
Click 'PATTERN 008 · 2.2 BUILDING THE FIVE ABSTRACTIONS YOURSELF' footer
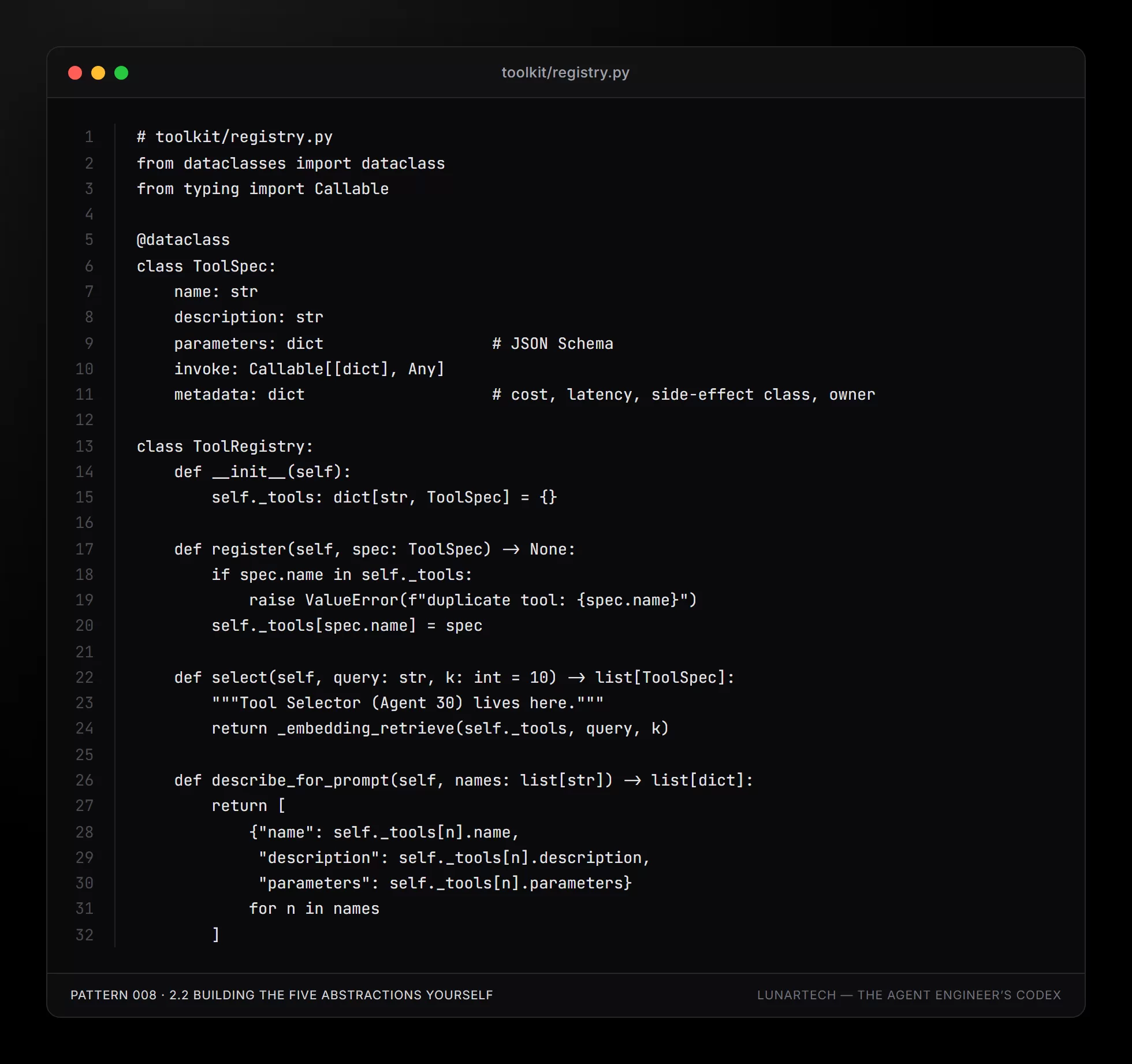282,995
